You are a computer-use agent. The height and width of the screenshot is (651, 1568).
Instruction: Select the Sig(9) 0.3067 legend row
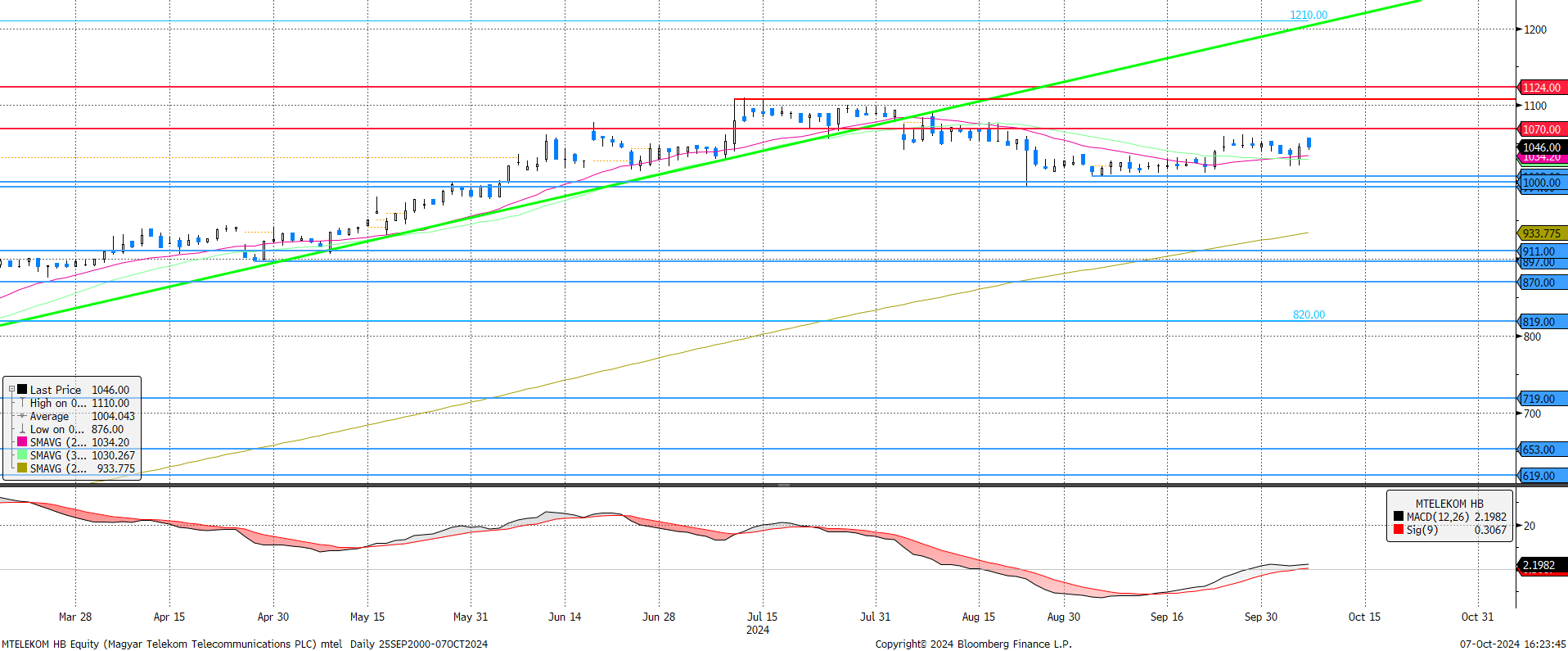click(x=1449, y=530)
